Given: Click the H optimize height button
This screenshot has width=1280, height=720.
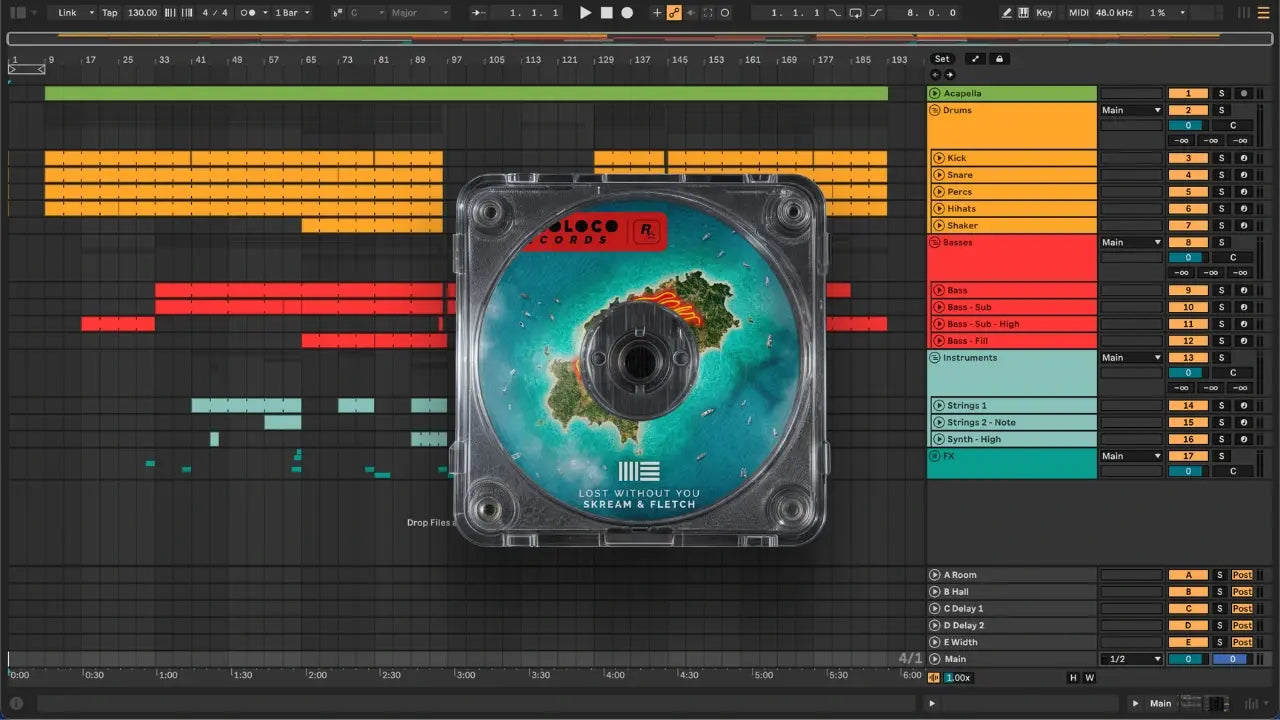Looking at the screenshot, I should coord(1073,678).
